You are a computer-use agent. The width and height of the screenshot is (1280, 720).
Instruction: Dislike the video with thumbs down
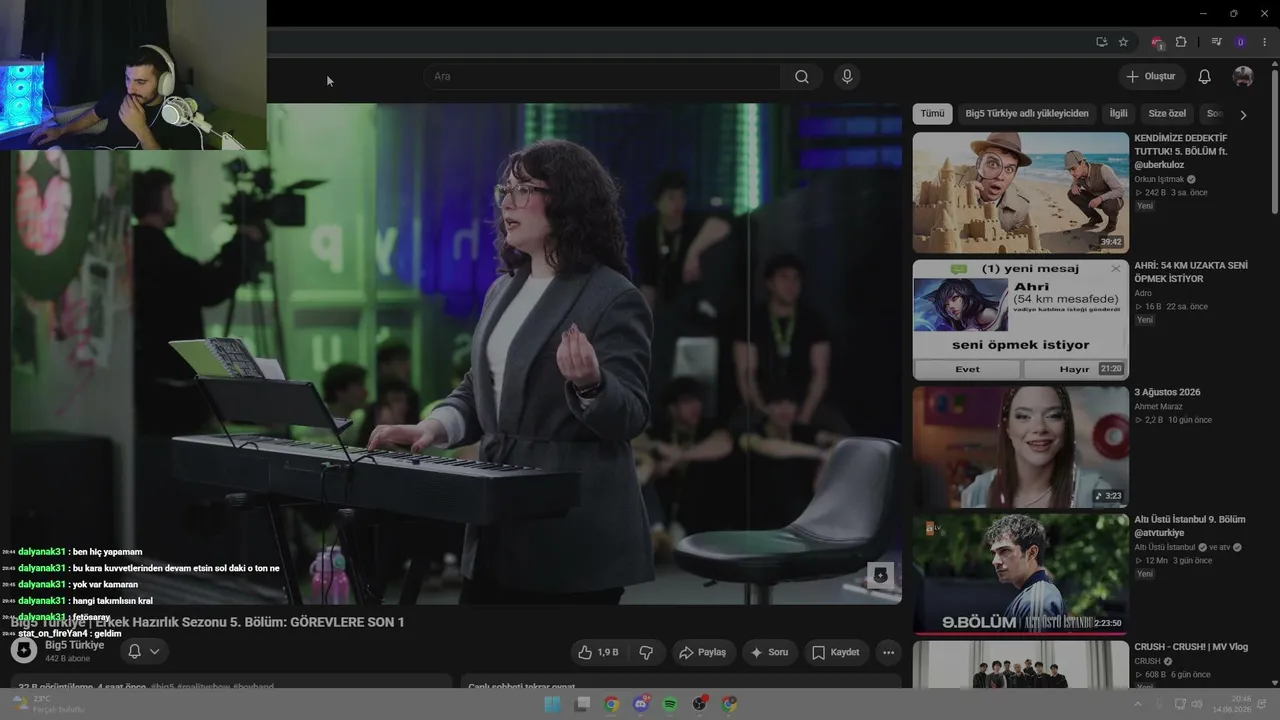pyautogui.click(x=646, y=652)
